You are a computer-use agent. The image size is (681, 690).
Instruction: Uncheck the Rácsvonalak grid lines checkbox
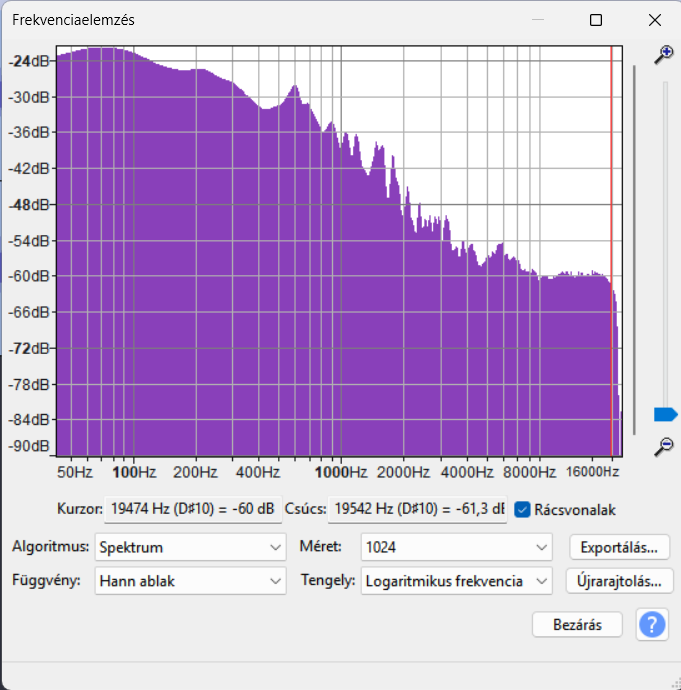pos(522,510)
